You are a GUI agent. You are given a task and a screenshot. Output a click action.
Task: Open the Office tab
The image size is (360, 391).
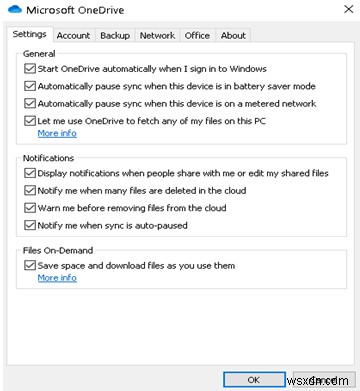click(197, 36)
